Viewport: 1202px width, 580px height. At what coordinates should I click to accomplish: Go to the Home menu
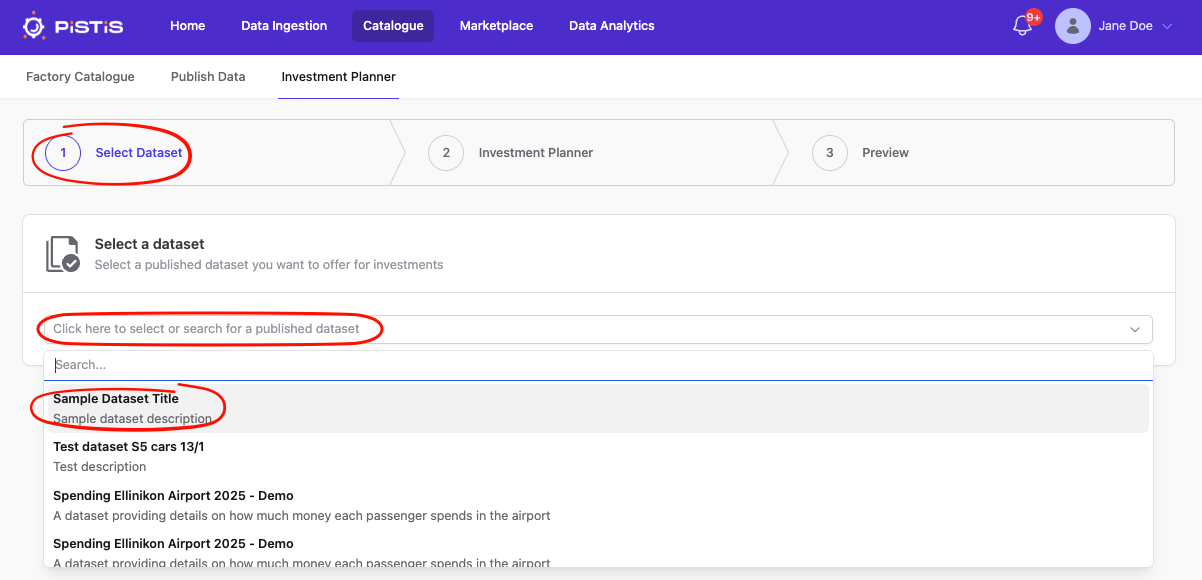pos(187,26)
